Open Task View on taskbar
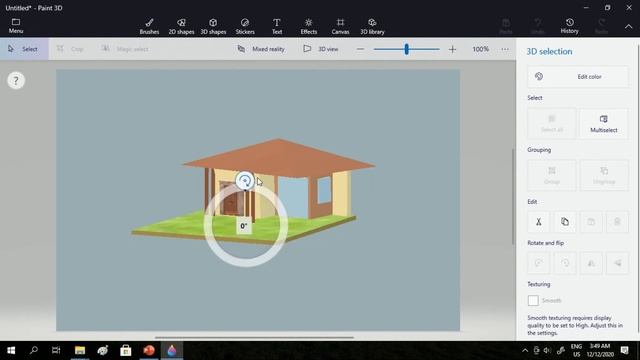This screenshot has width=640, height=360. 56,350
